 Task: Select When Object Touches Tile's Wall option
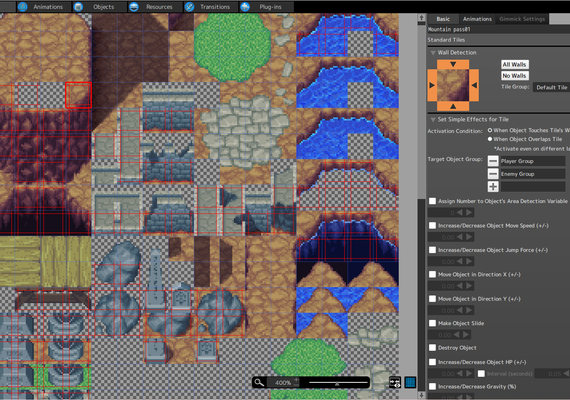coord(490,130)
